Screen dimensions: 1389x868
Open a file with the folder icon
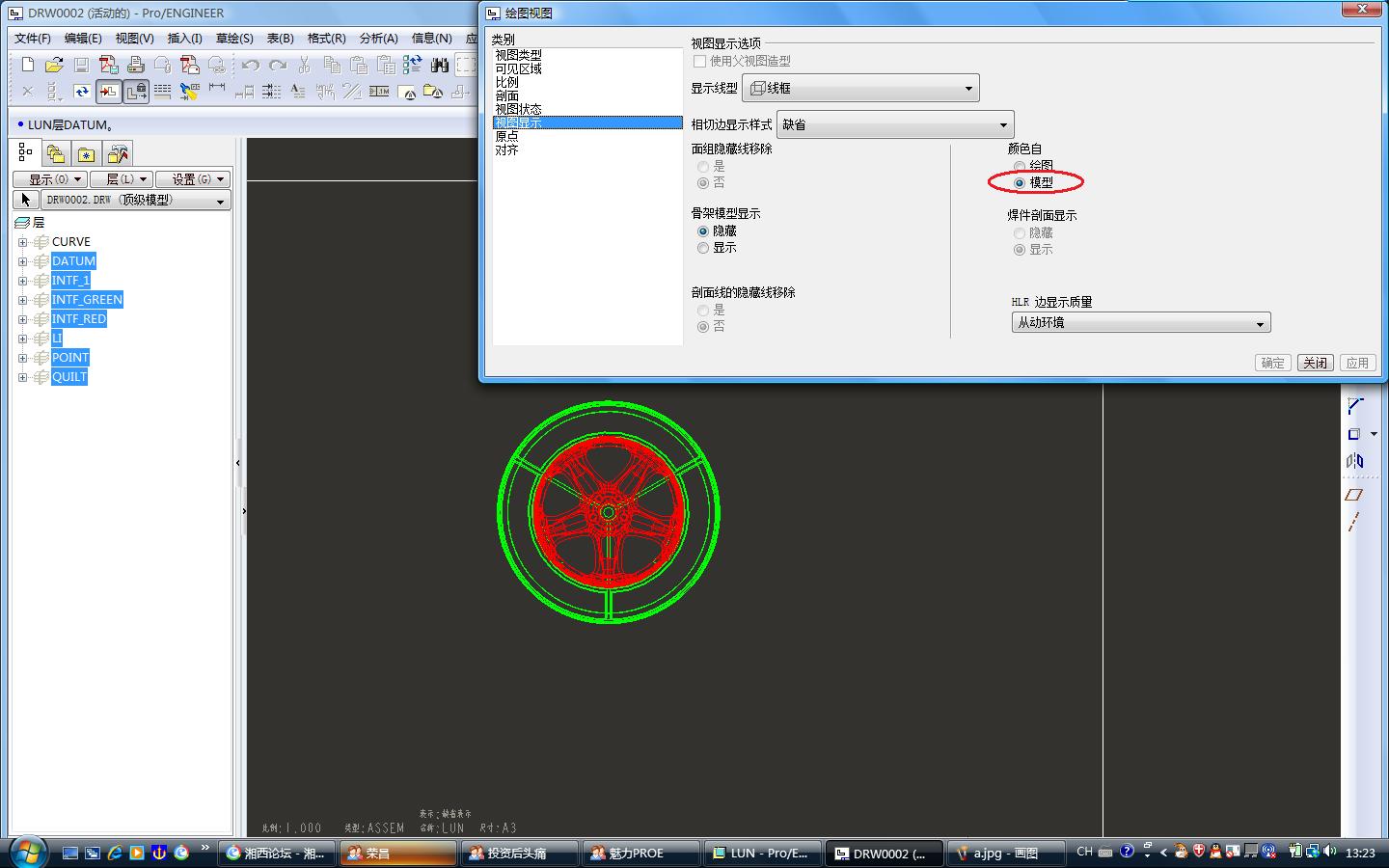point(54,65)
